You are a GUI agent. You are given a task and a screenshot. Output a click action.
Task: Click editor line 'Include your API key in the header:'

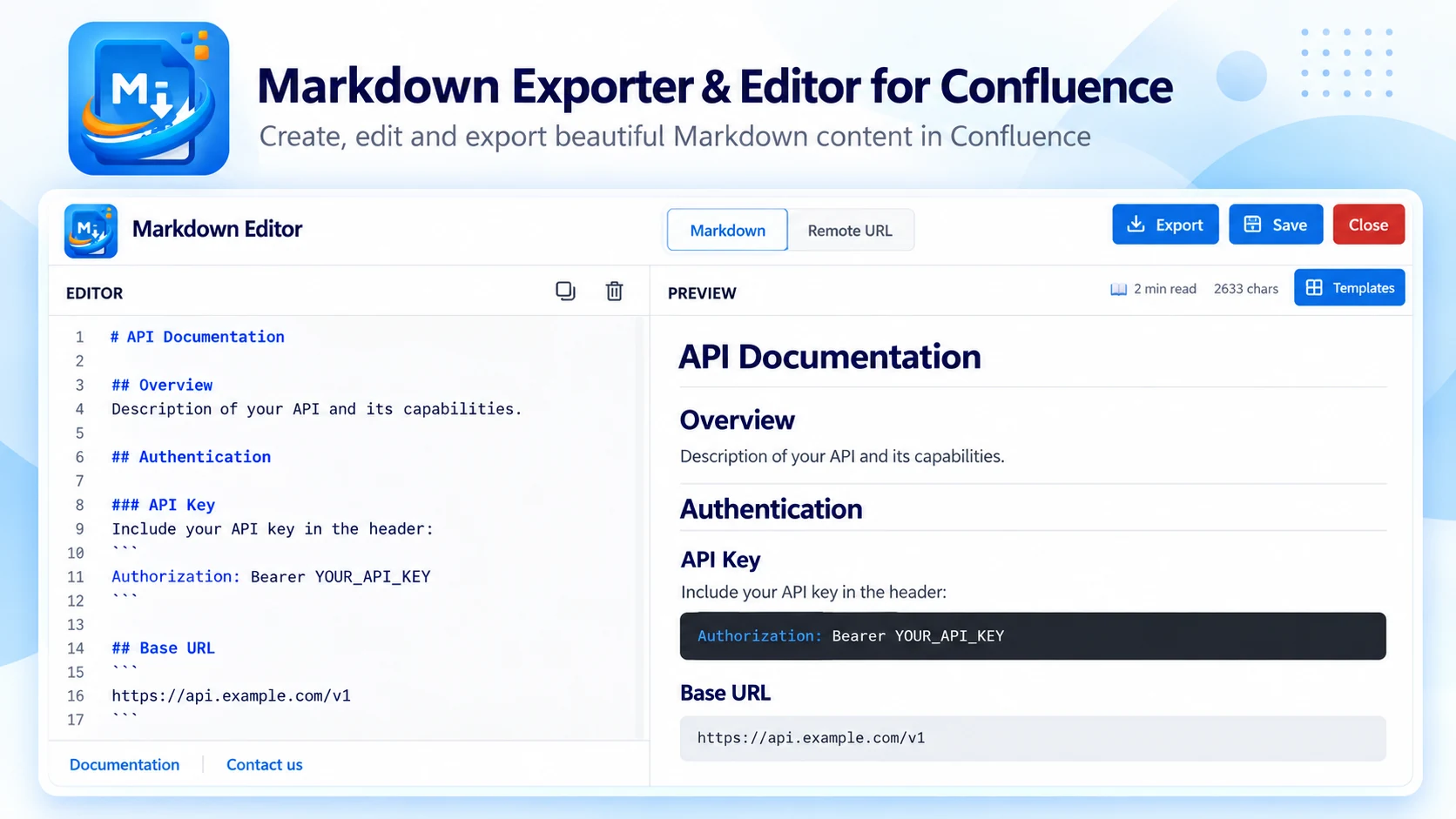272,528
